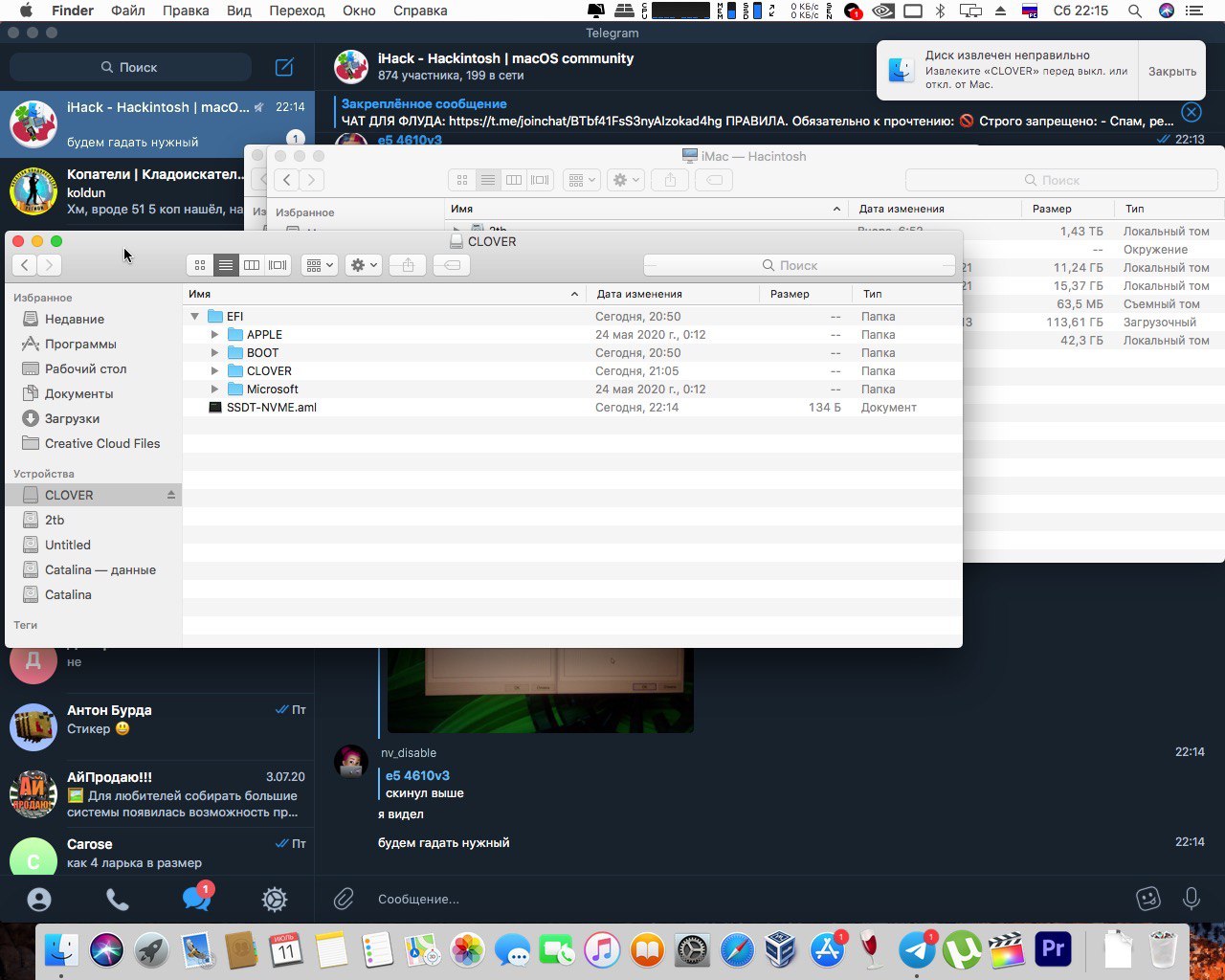Select the 2tb device in the sidebar
The height and width of the screenshot is (980, 1225).
[93, 520]
